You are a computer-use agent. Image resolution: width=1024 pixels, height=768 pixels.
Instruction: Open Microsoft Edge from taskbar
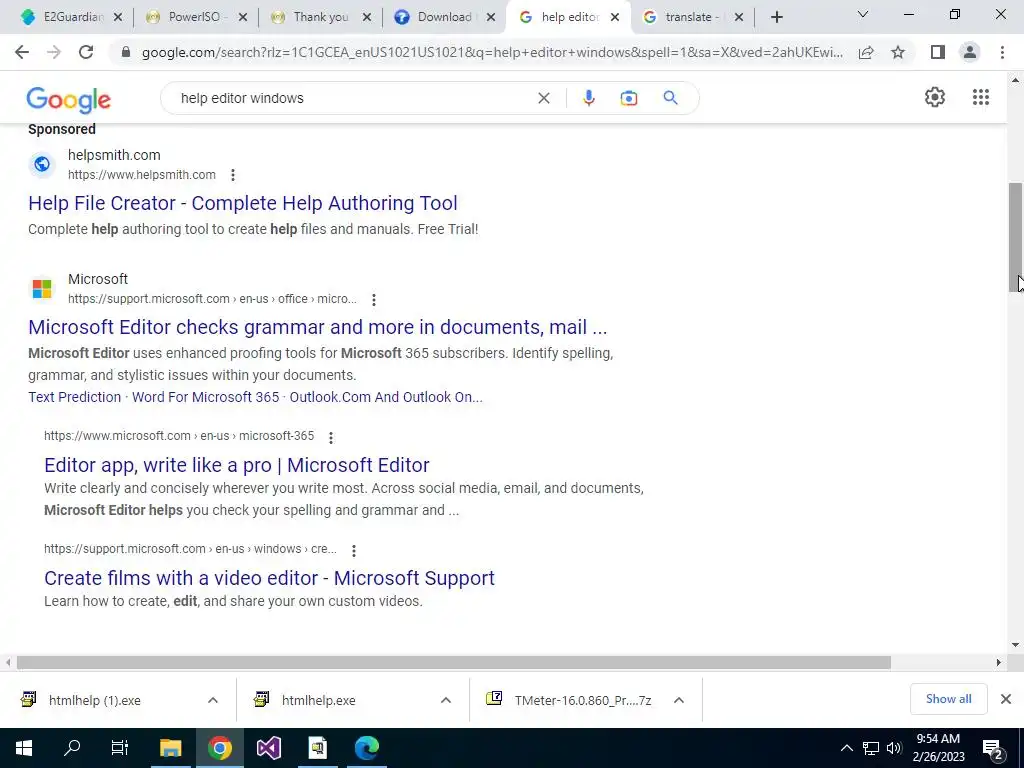[366, 748]
